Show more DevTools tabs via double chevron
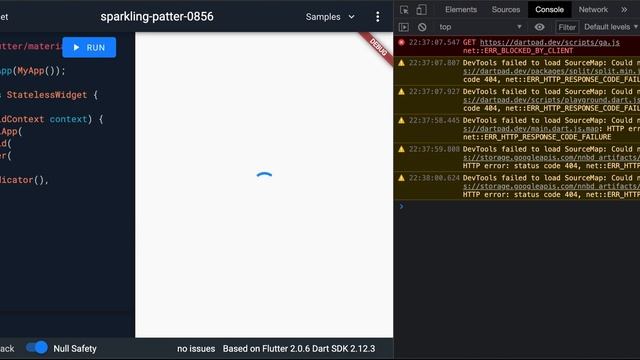The height and width of the screenshot is (360, 640). point(624,9)
